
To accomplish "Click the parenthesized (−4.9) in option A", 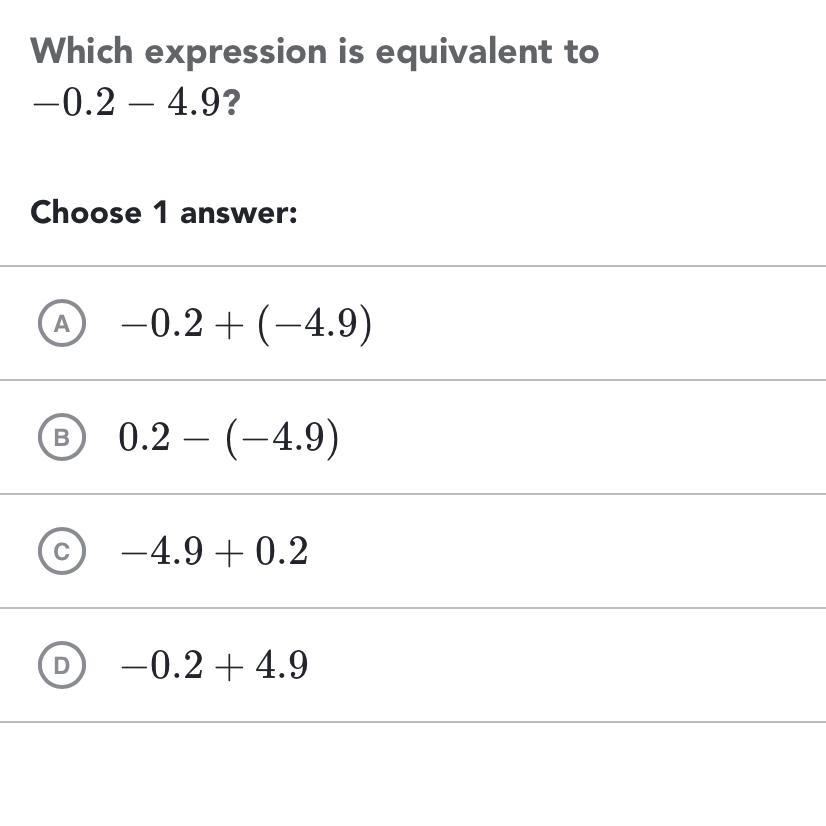I will (x=315, y=324).
